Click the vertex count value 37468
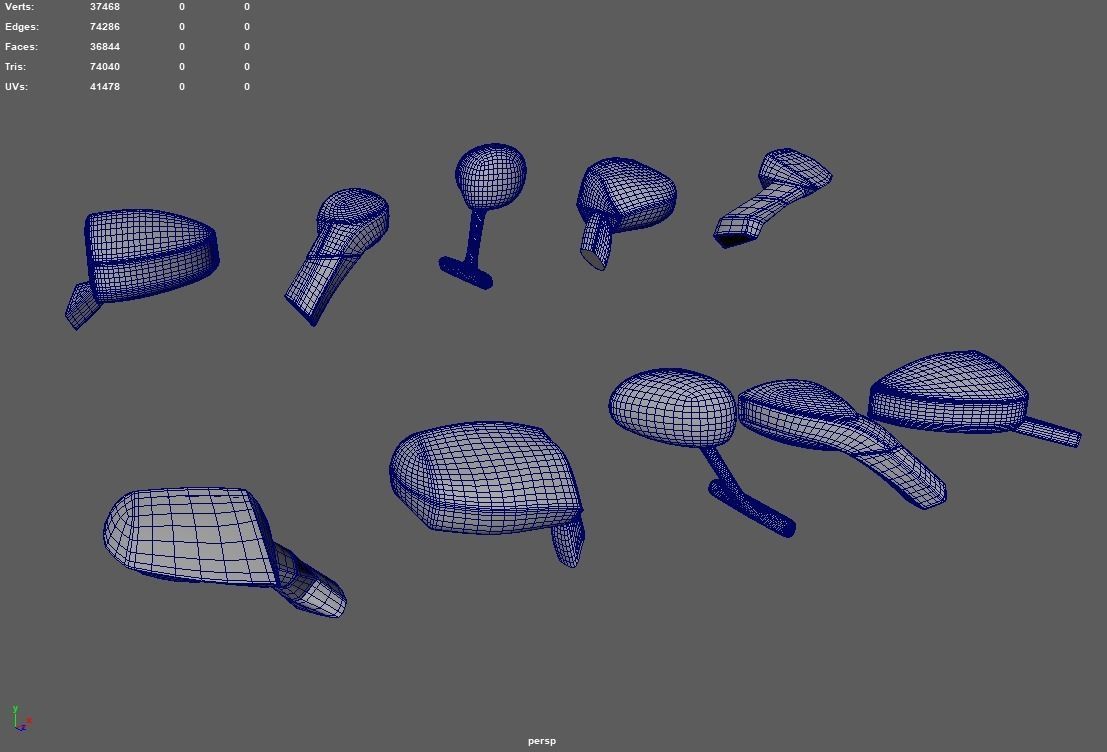This screenshot has width=1107, height=752. pyautogui.click(x=104, y=6)
